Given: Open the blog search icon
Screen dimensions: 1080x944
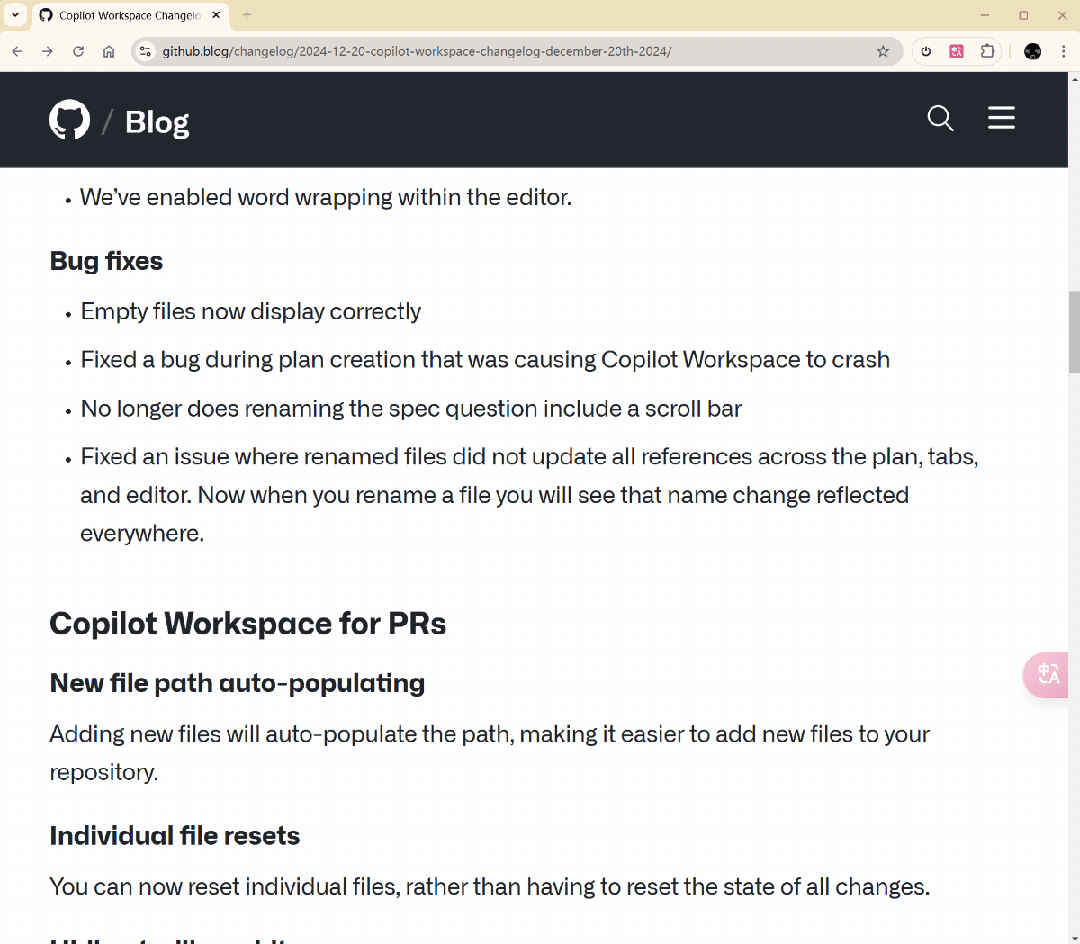Looking at the screenshot, I should (x=940, y=118).
